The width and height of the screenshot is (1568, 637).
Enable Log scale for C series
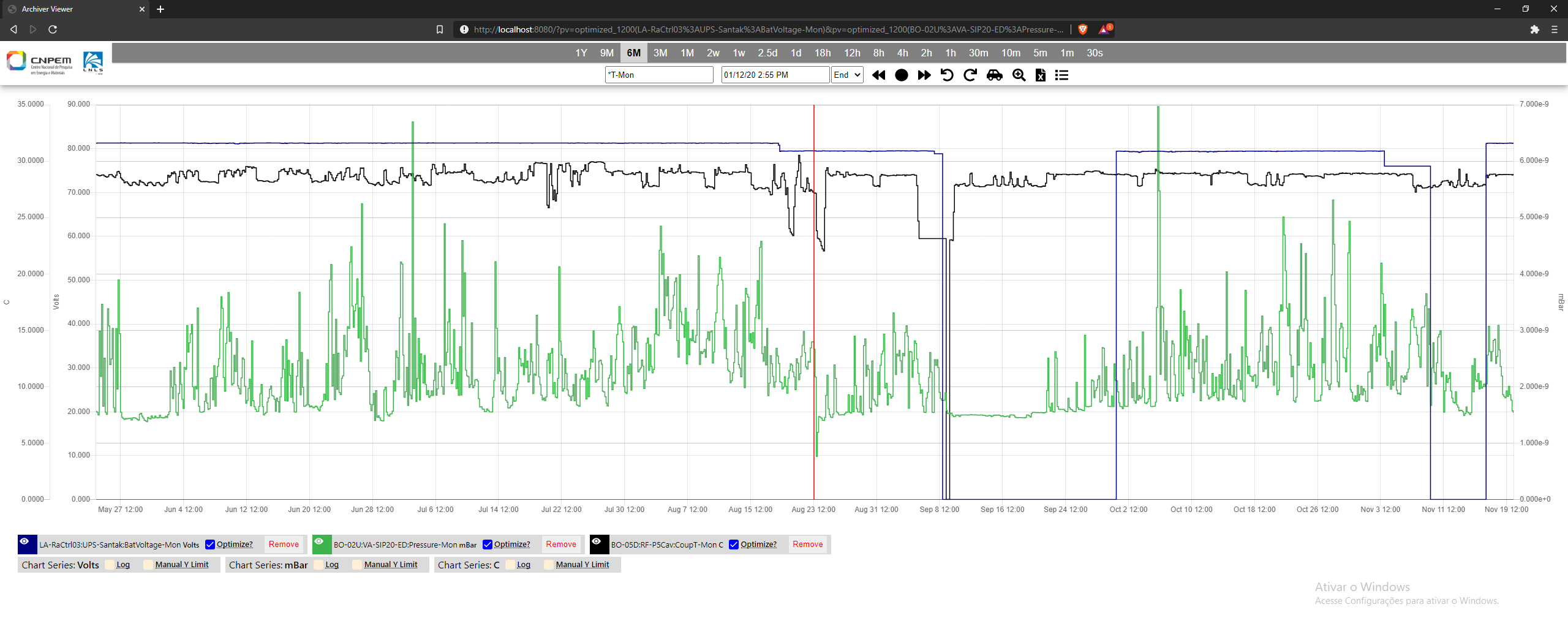pyautogui.click(x=510, y=565)
